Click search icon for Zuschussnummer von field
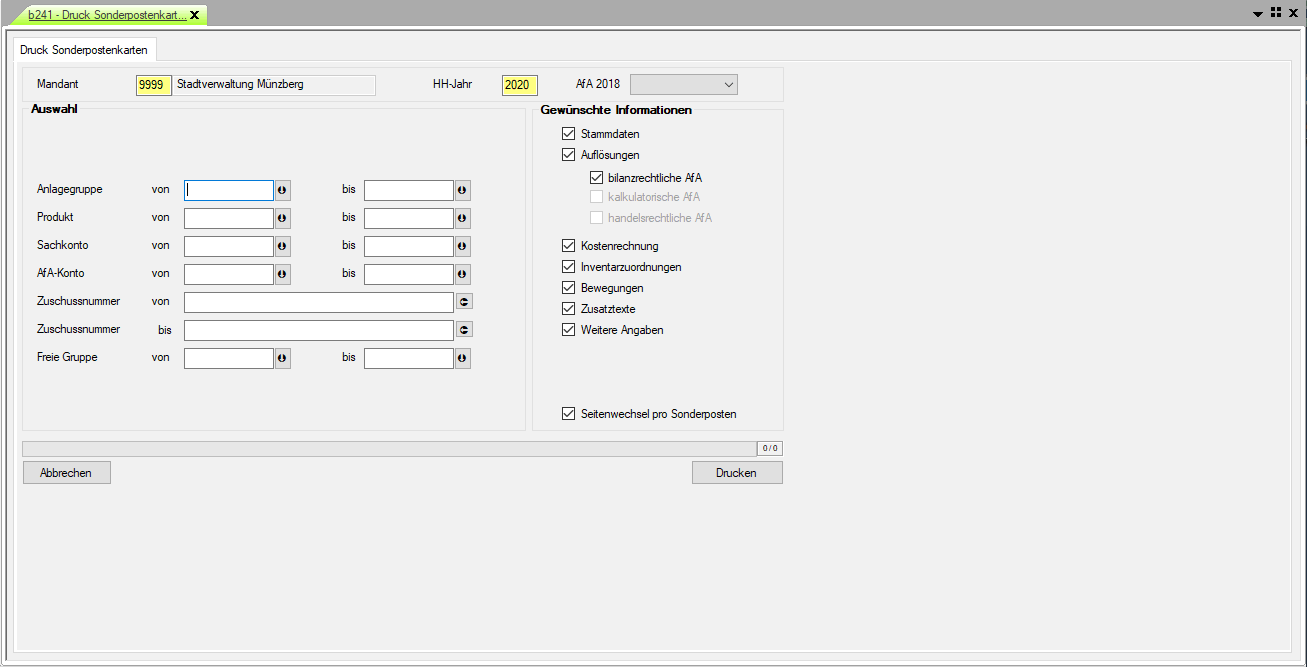The image size is (1307, 667). [x=464, y=302]
